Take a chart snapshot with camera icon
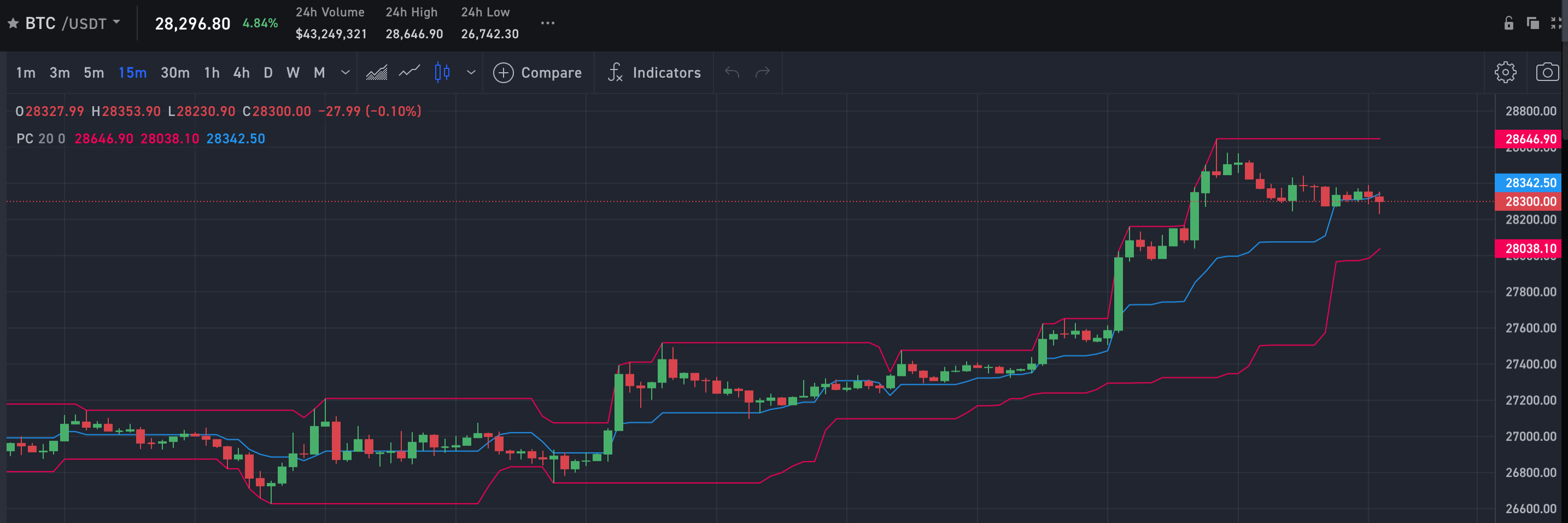Screen dimensions: 1568x523 1547,72
